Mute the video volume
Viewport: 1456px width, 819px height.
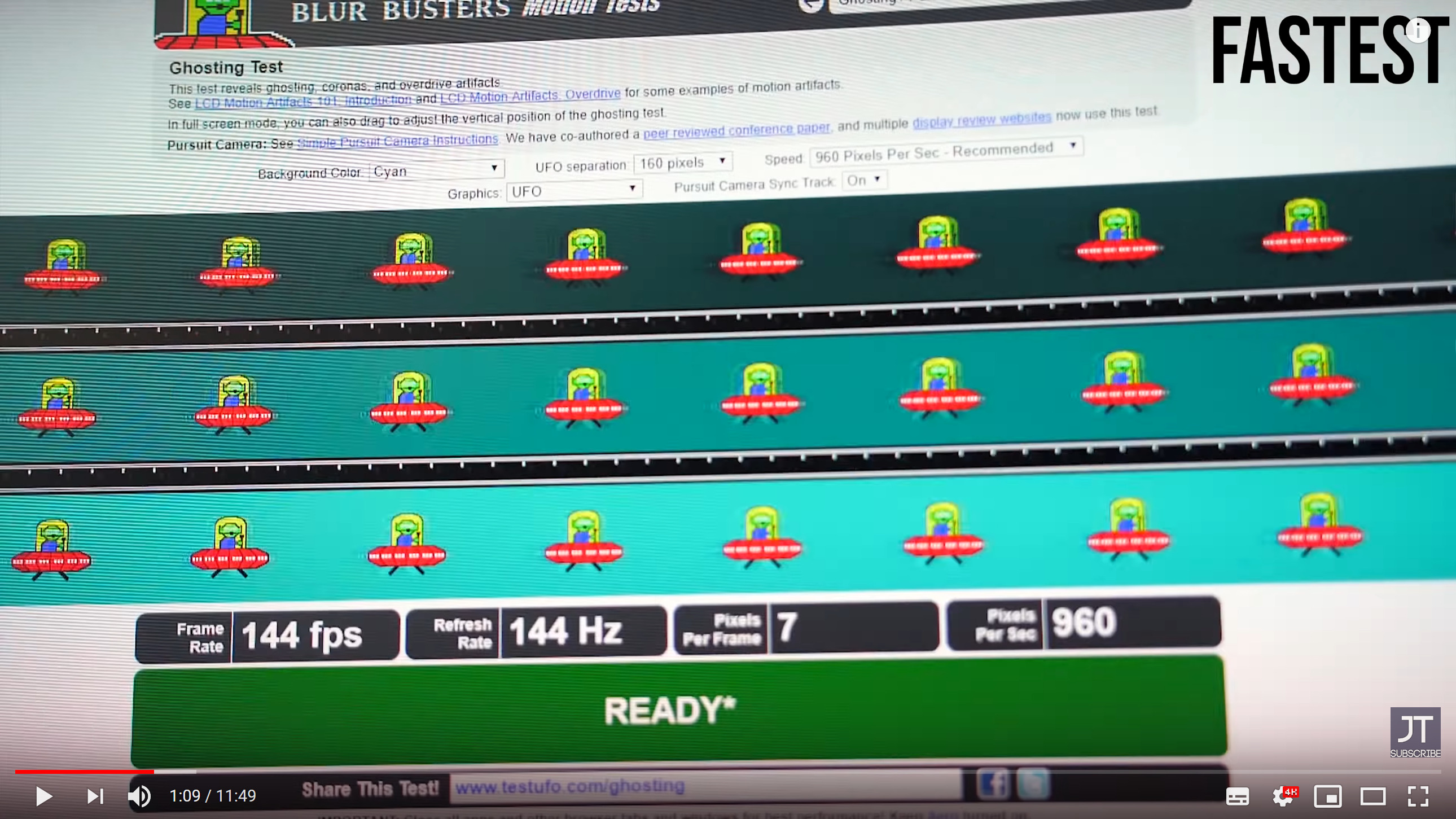(139, 796)
